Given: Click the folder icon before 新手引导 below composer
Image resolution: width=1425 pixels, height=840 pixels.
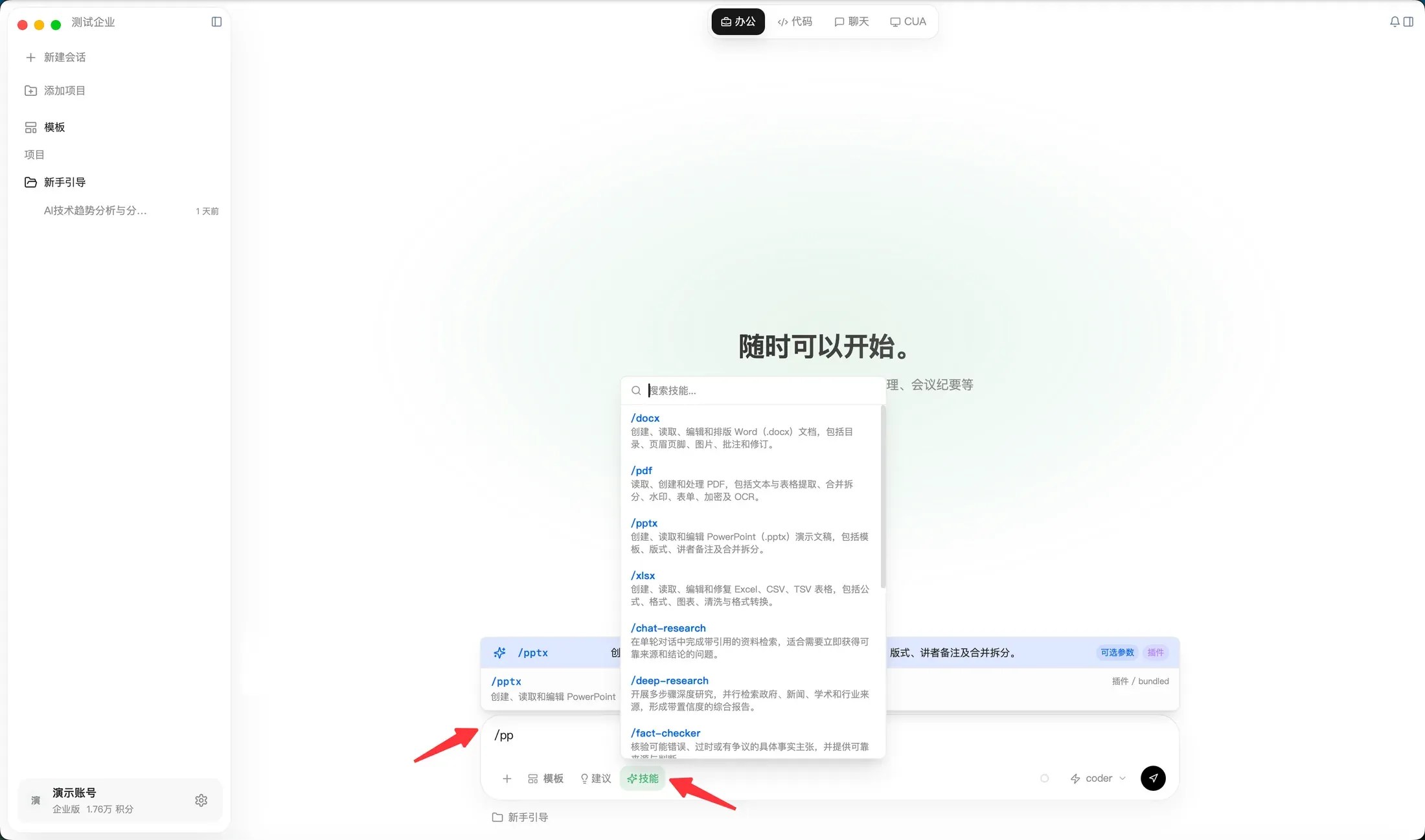Looking at the screenshot, I should click(x=497, y=817).
